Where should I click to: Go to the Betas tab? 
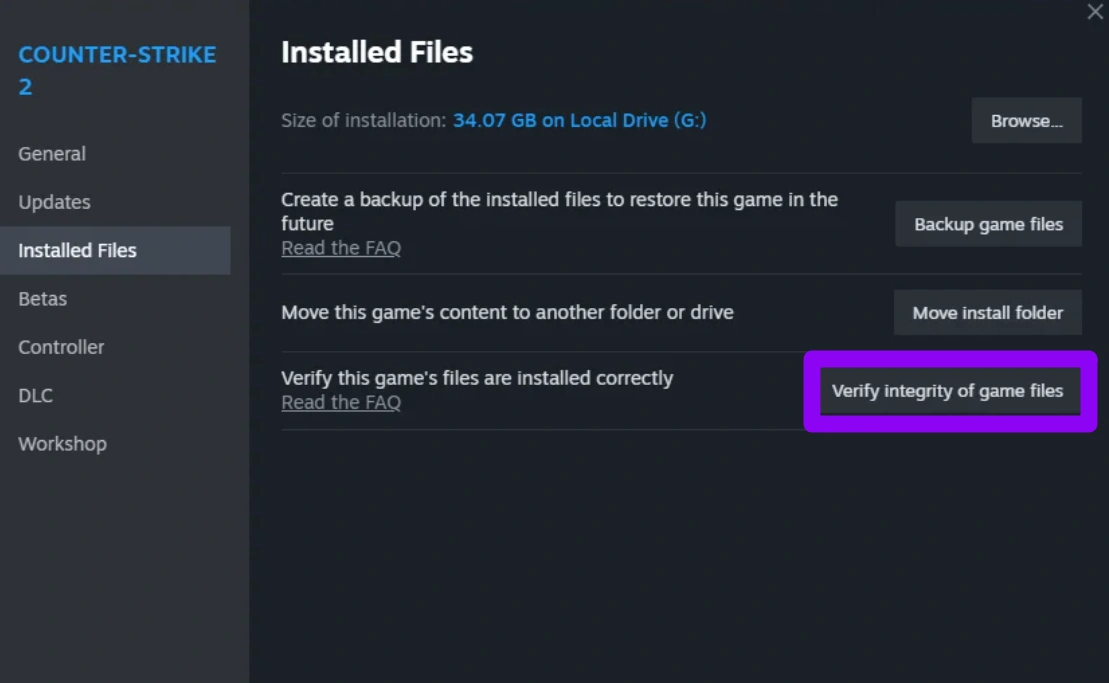pyautogui.click(x=42, y=299)
